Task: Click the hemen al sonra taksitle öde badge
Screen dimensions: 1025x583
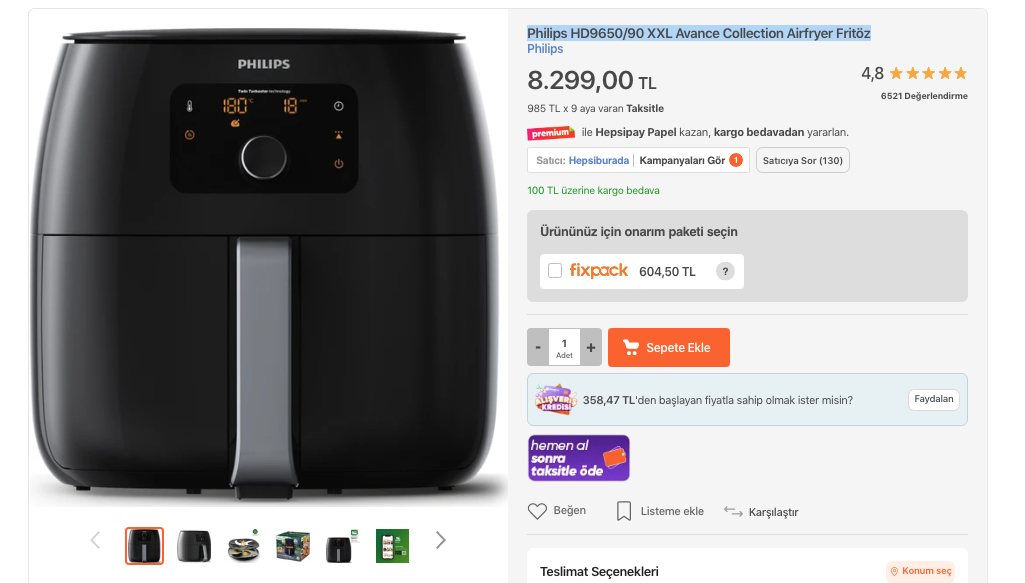Action: point(579,458)
